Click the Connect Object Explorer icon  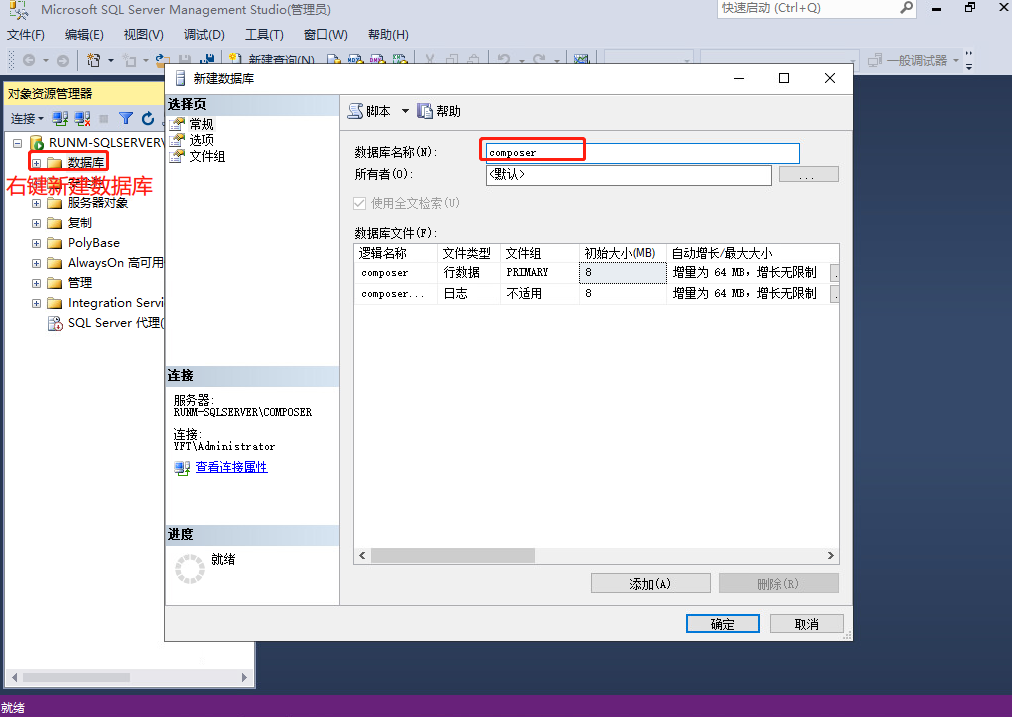(60, 119)
